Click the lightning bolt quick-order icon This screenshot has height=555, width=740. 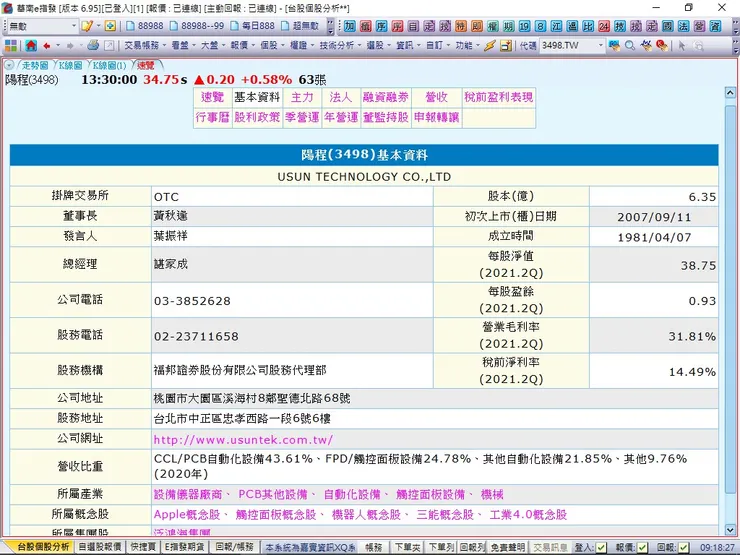[490, 45]
